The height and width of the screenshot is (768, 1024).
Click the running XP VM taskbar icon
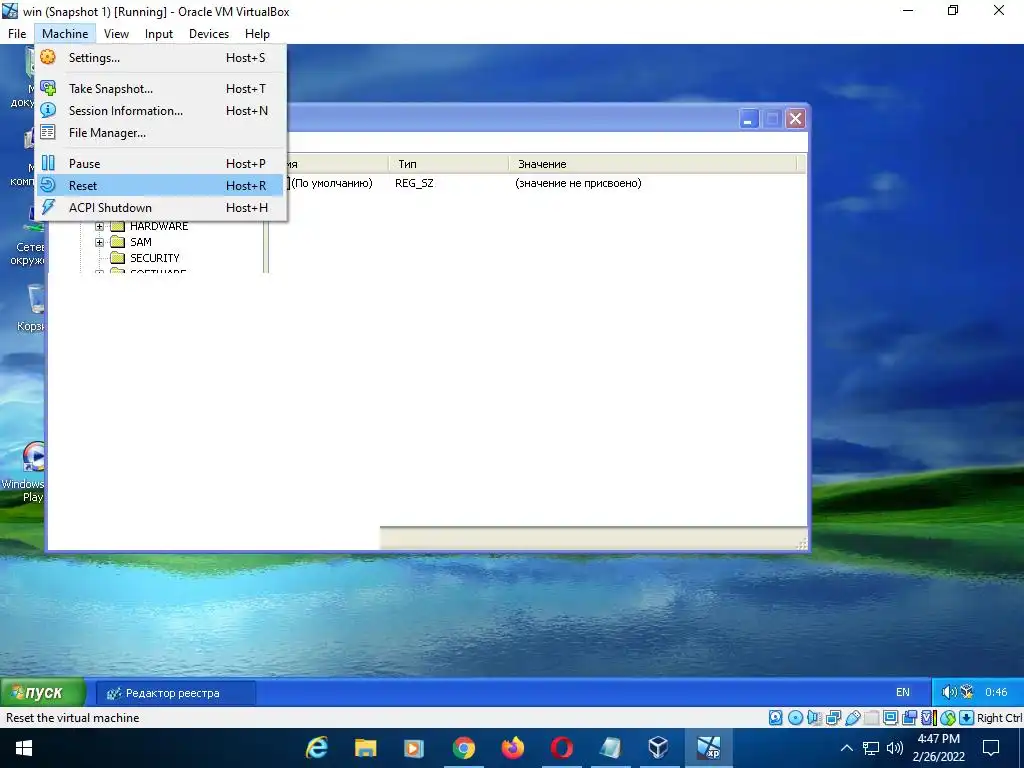709,748
